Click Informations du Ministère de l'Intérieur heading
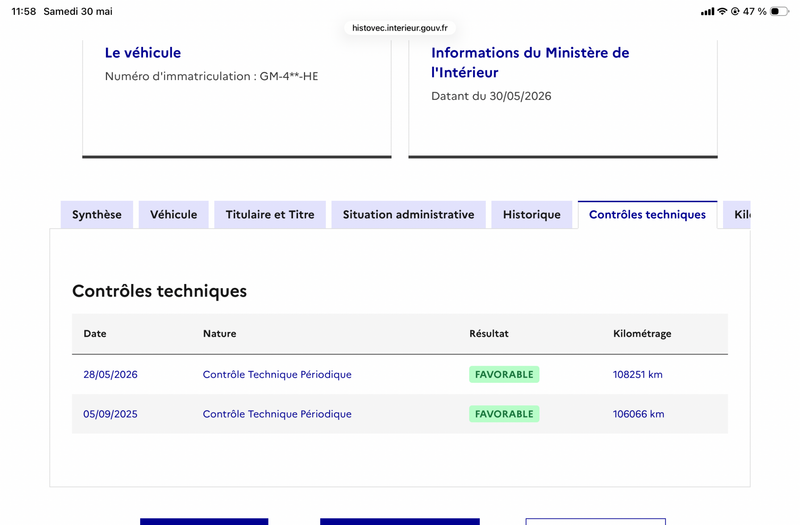Viewport: 800px width, 525px height. [x=530, y=62]
